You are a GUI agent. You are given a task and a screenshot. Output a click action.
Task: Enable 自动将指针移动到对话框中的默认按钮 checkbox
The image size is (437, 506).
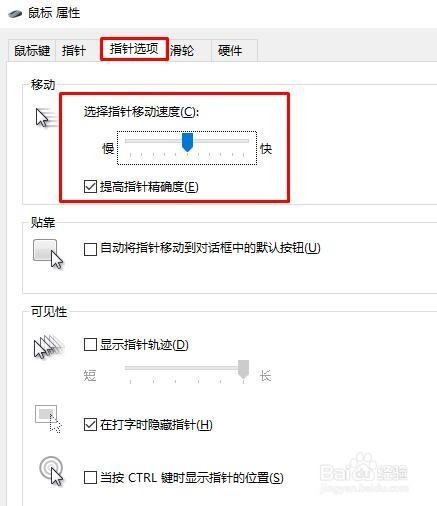(90, 249)
